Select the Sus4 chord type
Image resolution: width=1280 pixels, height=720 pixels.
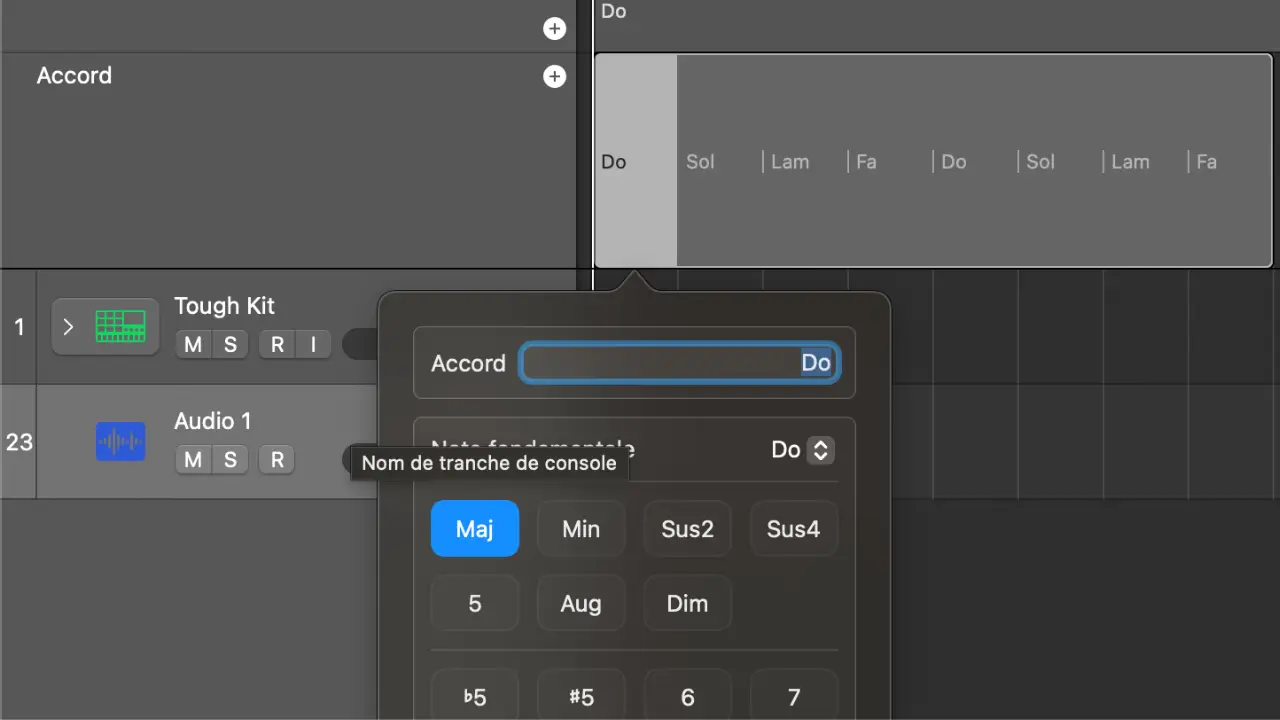pos(793,529)
